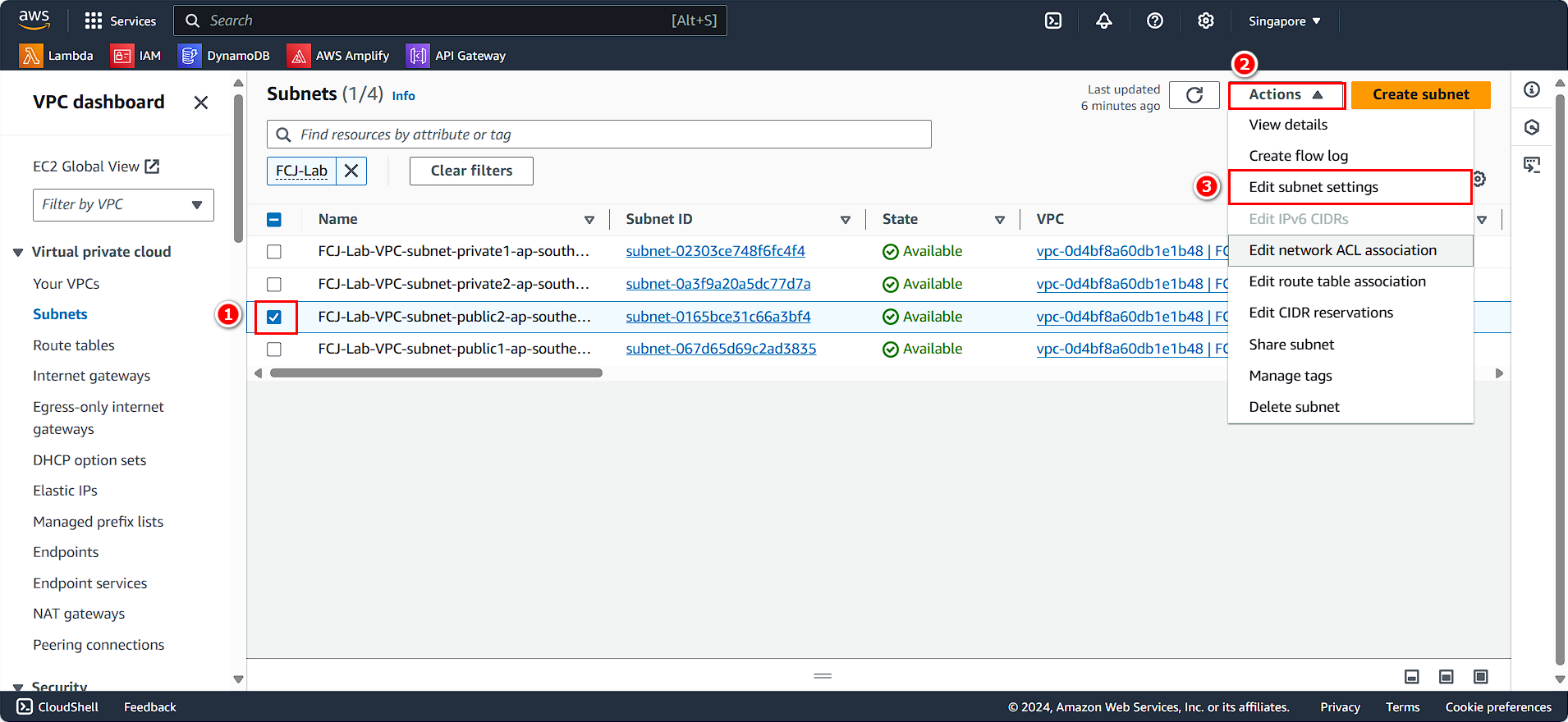This screenshot has width=1568, height=722.
Task: Open table preferences gear icon
Action: point(1480,179)
